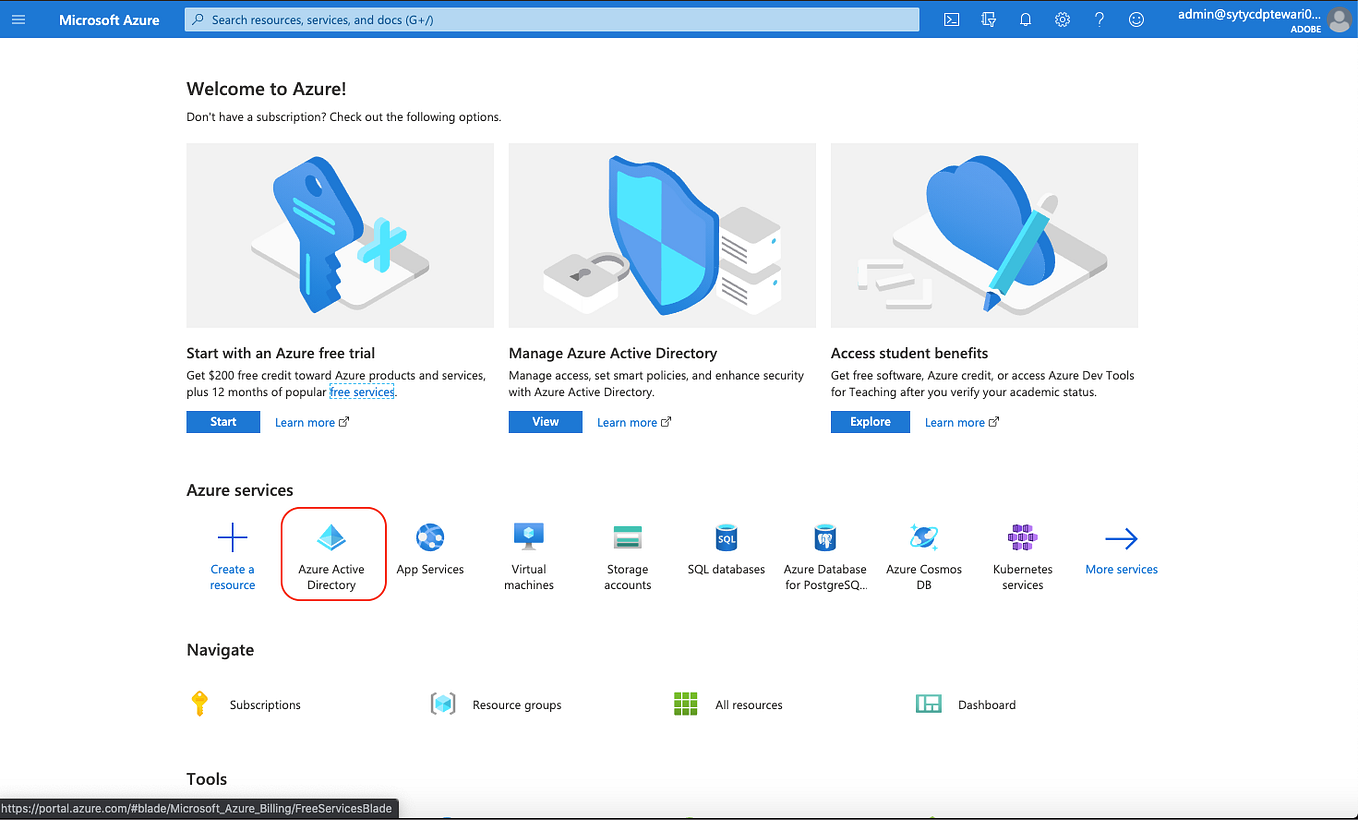This screenshot has width=1358, height=820.
Task: Open the notifications bell
Action: [x=1025, y=19]
